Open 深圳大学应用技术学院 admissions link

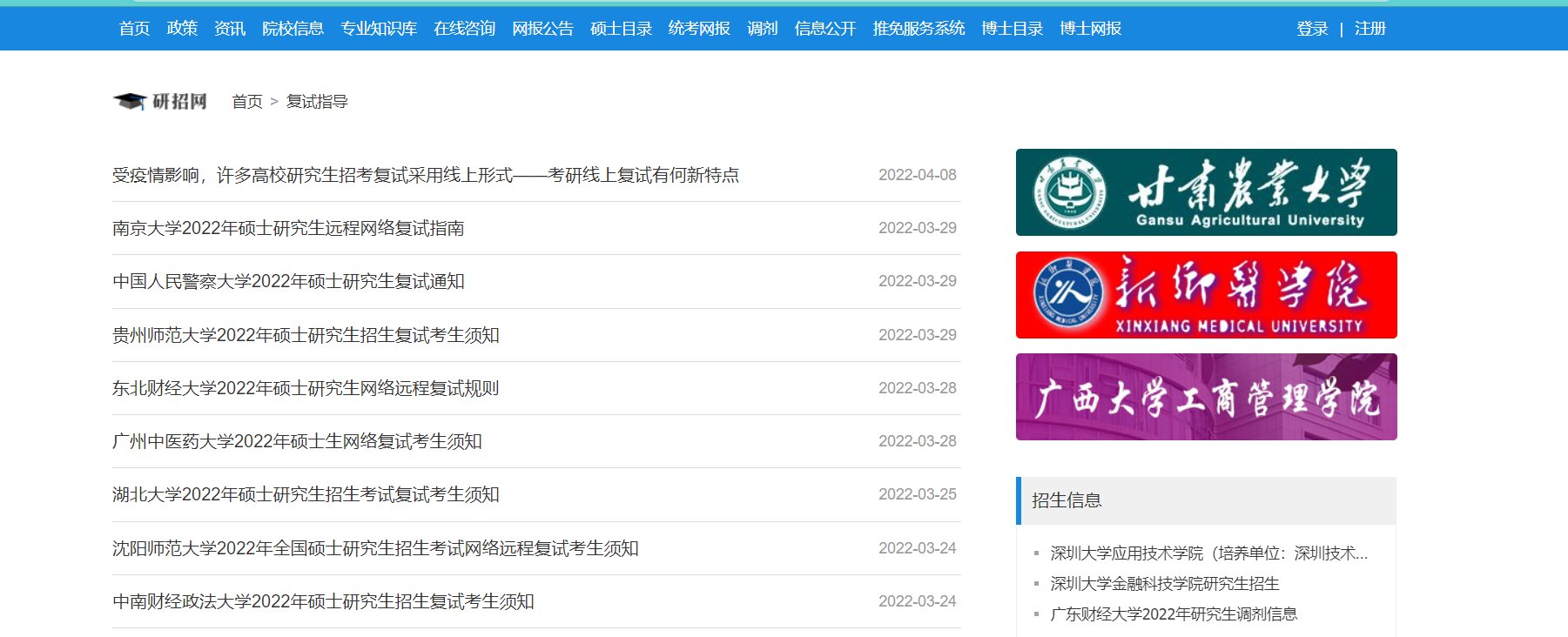tap(1209, 553)
